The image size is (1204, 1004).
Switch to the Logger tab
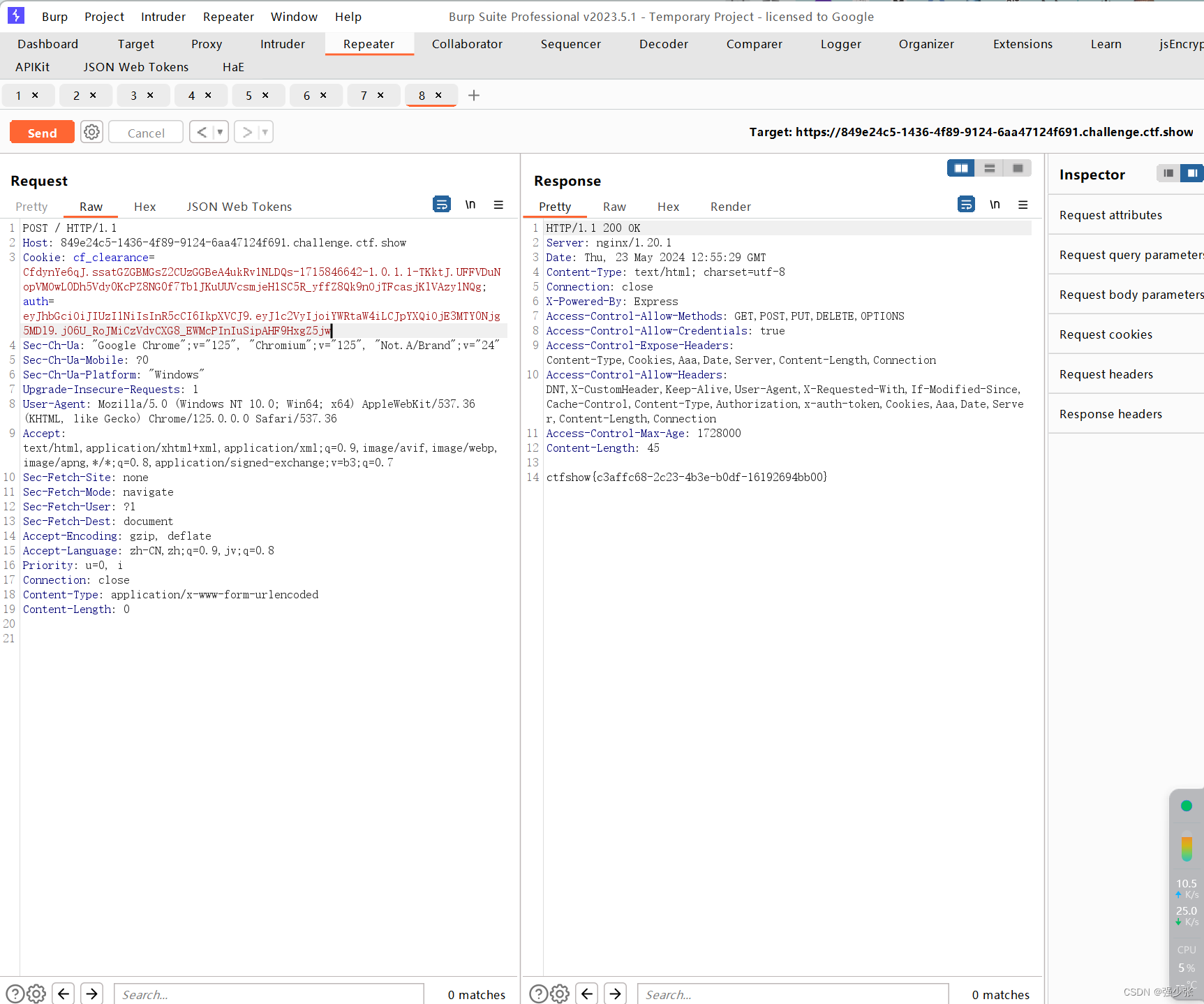[840, 44]
